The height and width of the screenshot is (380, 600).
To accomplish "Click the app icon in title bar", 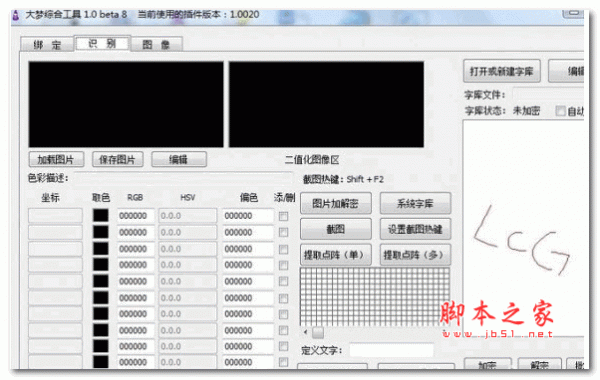I will [x=16, y=15].
